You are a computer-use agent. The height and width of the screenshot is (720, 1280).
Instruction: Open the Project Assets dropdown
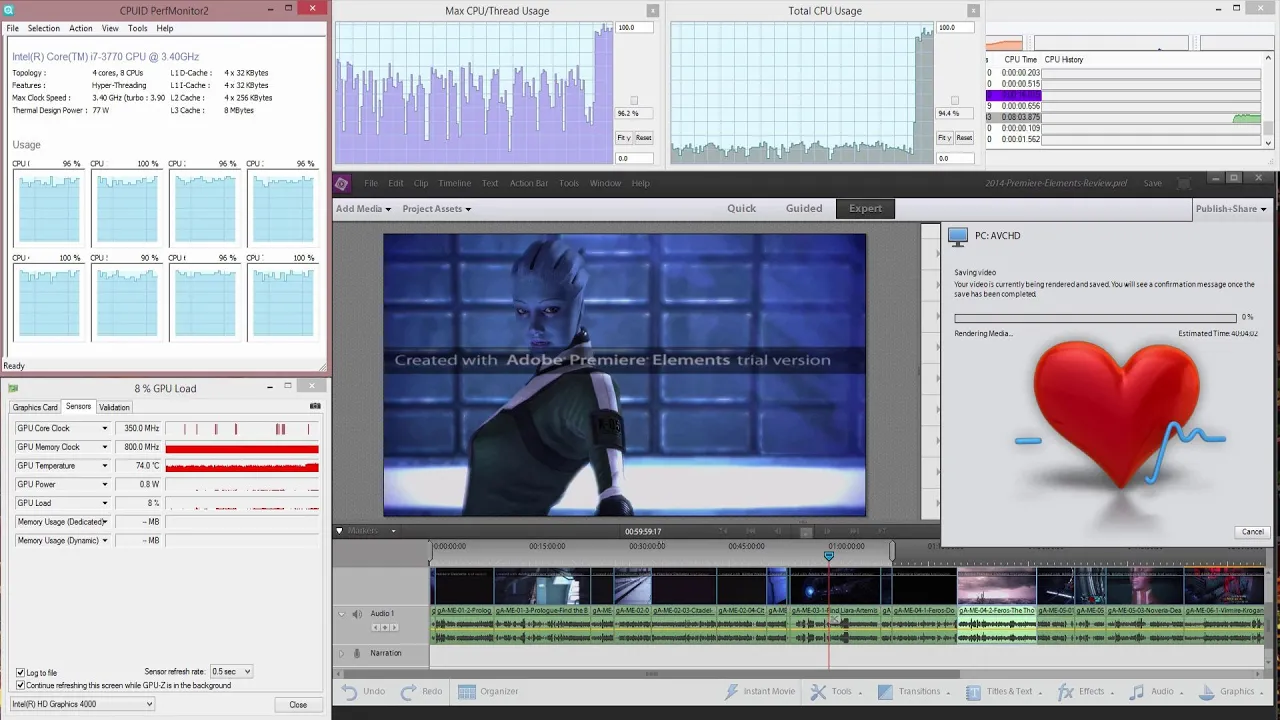(436, 209)
